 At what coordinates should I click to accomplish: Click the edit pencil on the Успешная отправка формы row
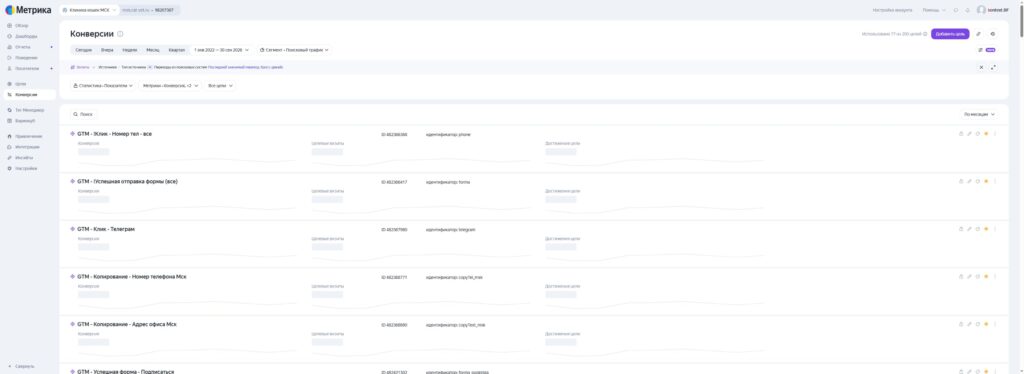[969, 181]
